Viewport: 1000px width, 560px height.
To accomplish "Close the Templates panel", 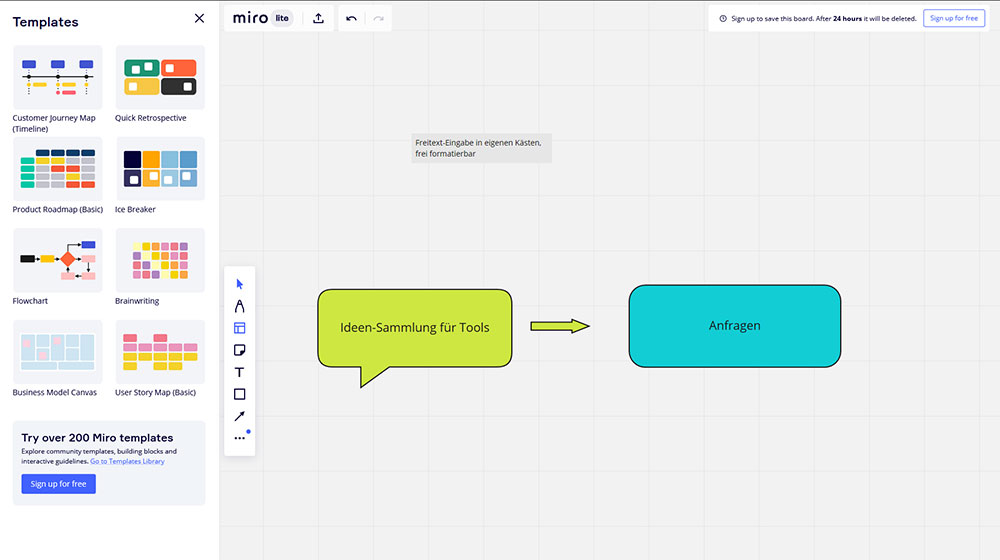I will click(x=199, y=18).
